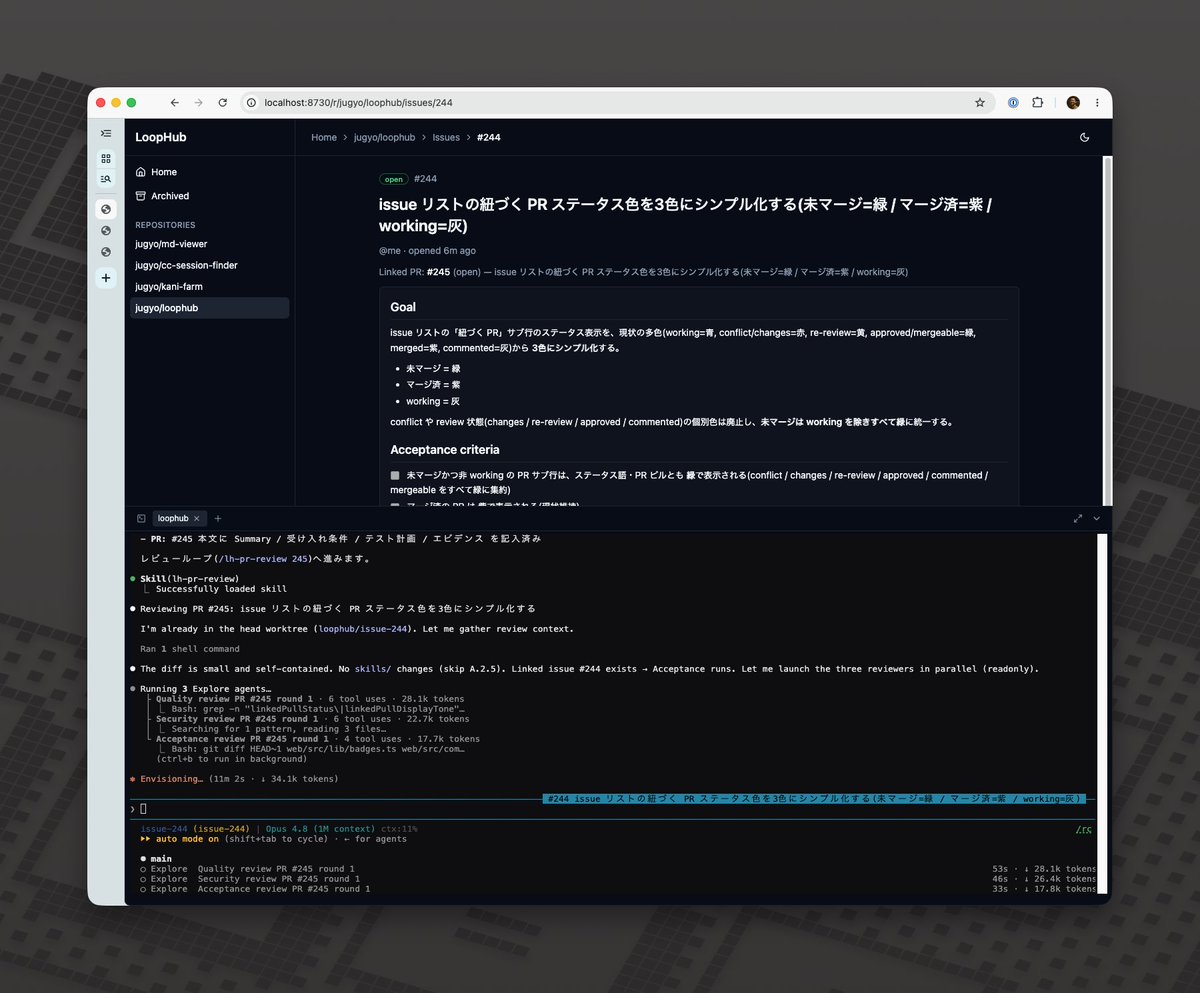Viewport: 1200px width, 993px height.
Task: Select the second globe workspace icon
Action: coord(106,231)
